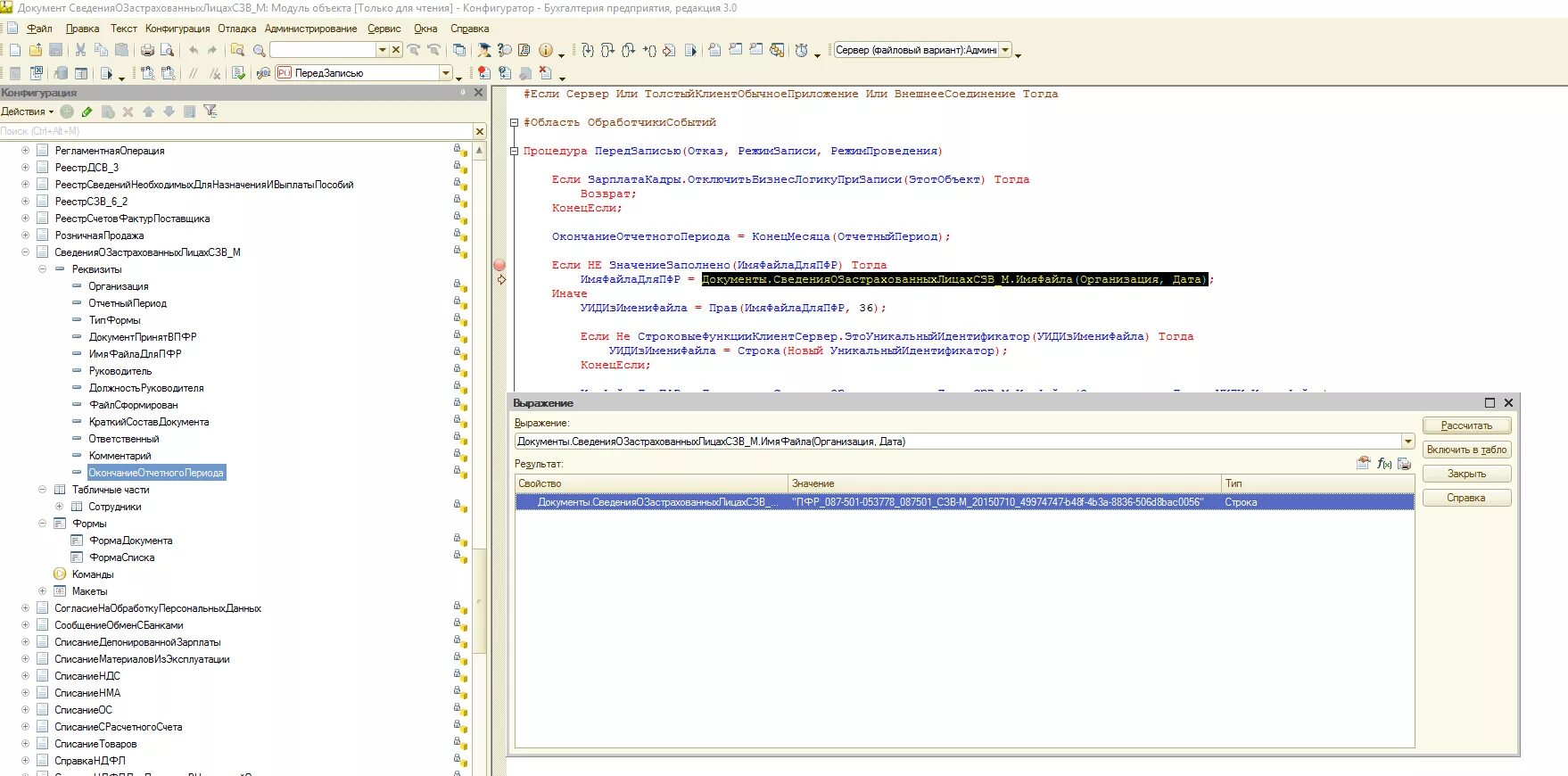The height and width of the screenshot is (776, 1568).
Task: Click the Включить в табло button
Action: click(1466, 450)
